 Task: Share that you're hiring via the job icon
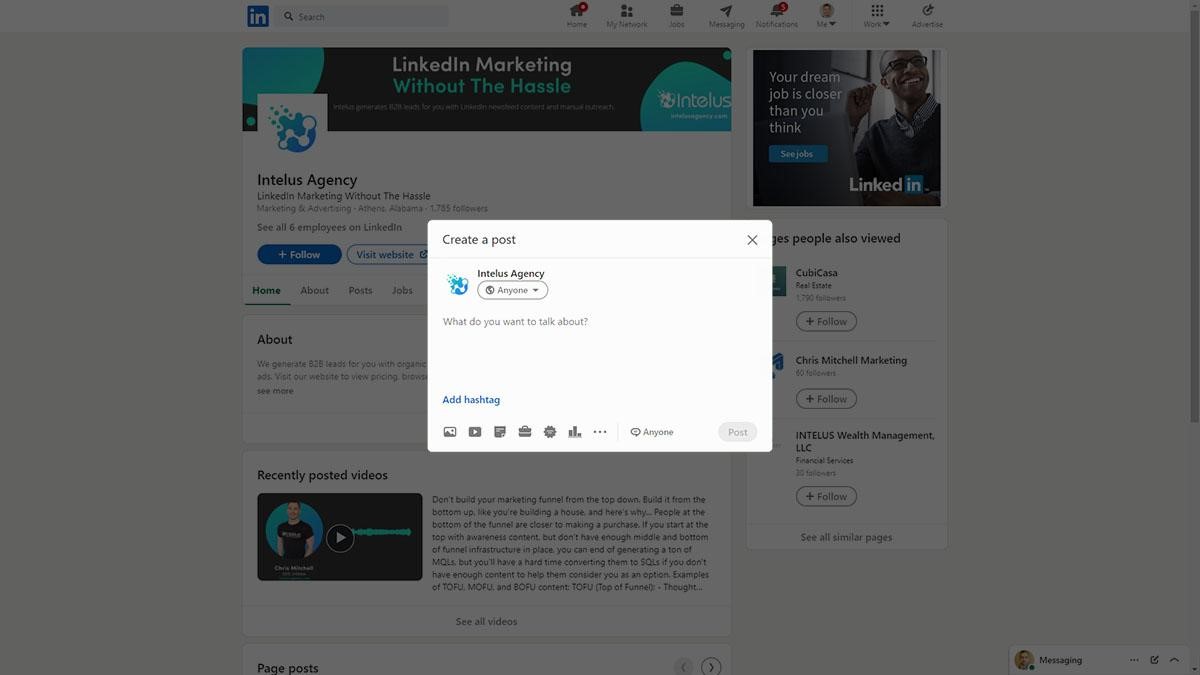tap(524, 431)
